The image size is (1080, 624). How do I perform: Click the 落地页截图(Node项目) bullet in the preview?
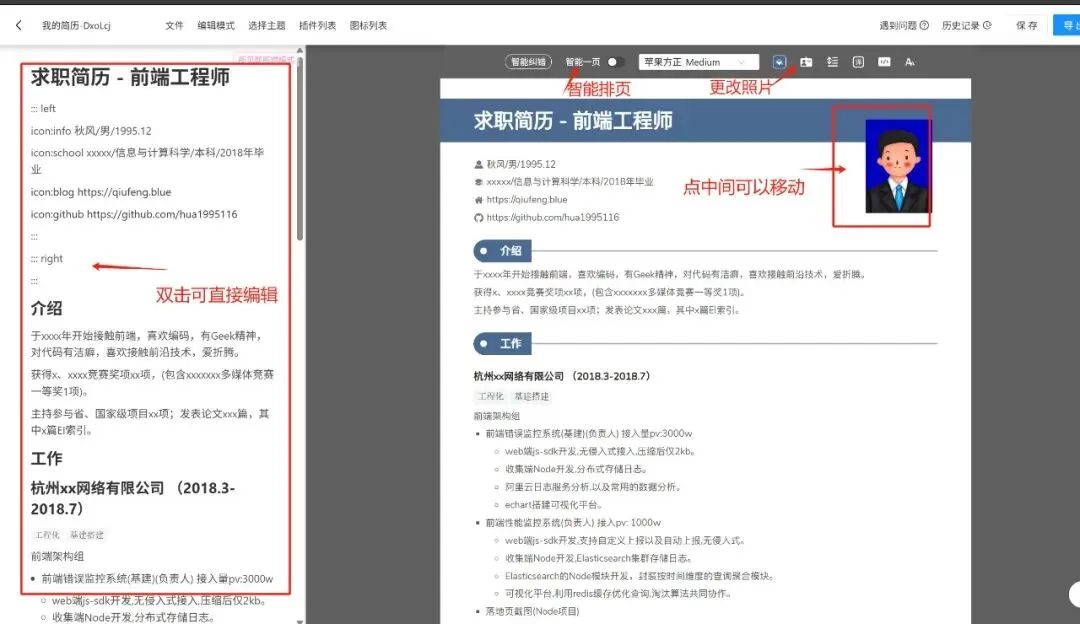click(x=532, y=611)
